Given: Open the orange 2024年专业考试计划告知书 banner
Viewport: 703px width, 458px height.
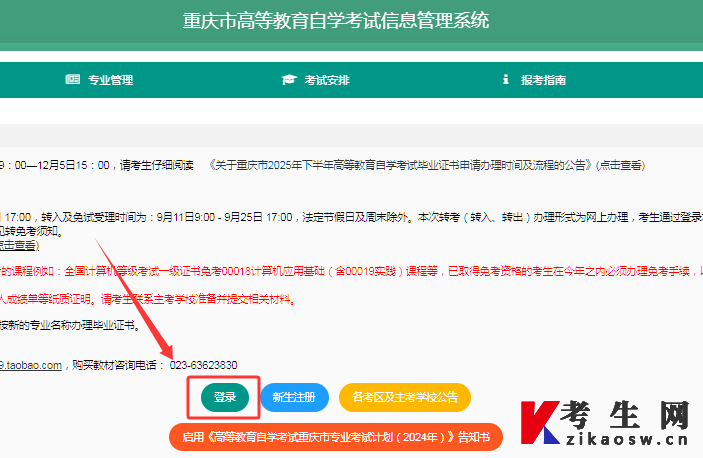Looking at the screenshot, I should 336,437.
